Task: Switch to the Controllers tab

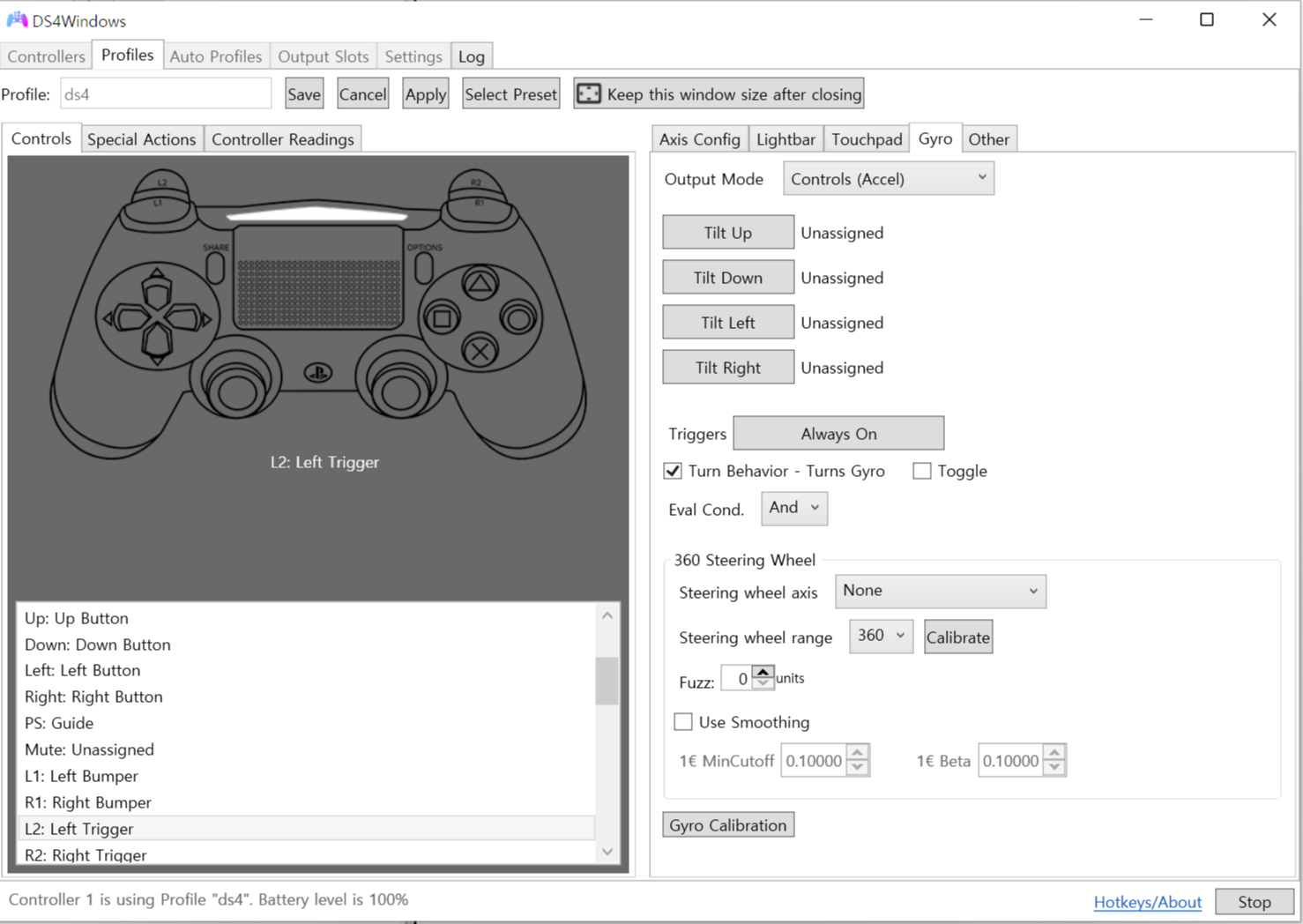Action: pyautogui.click(x=47, y=56)
